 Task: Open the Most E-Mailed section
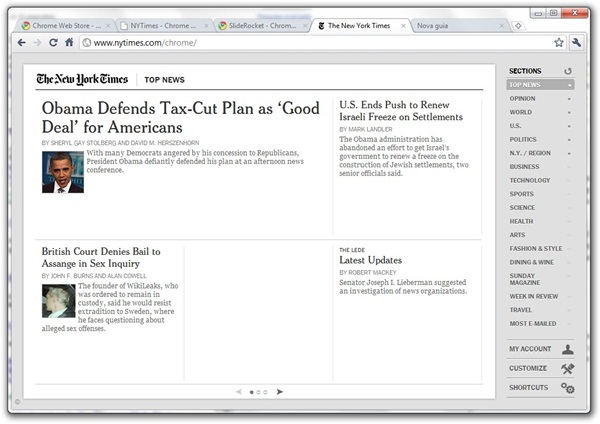tap(533, 324)
